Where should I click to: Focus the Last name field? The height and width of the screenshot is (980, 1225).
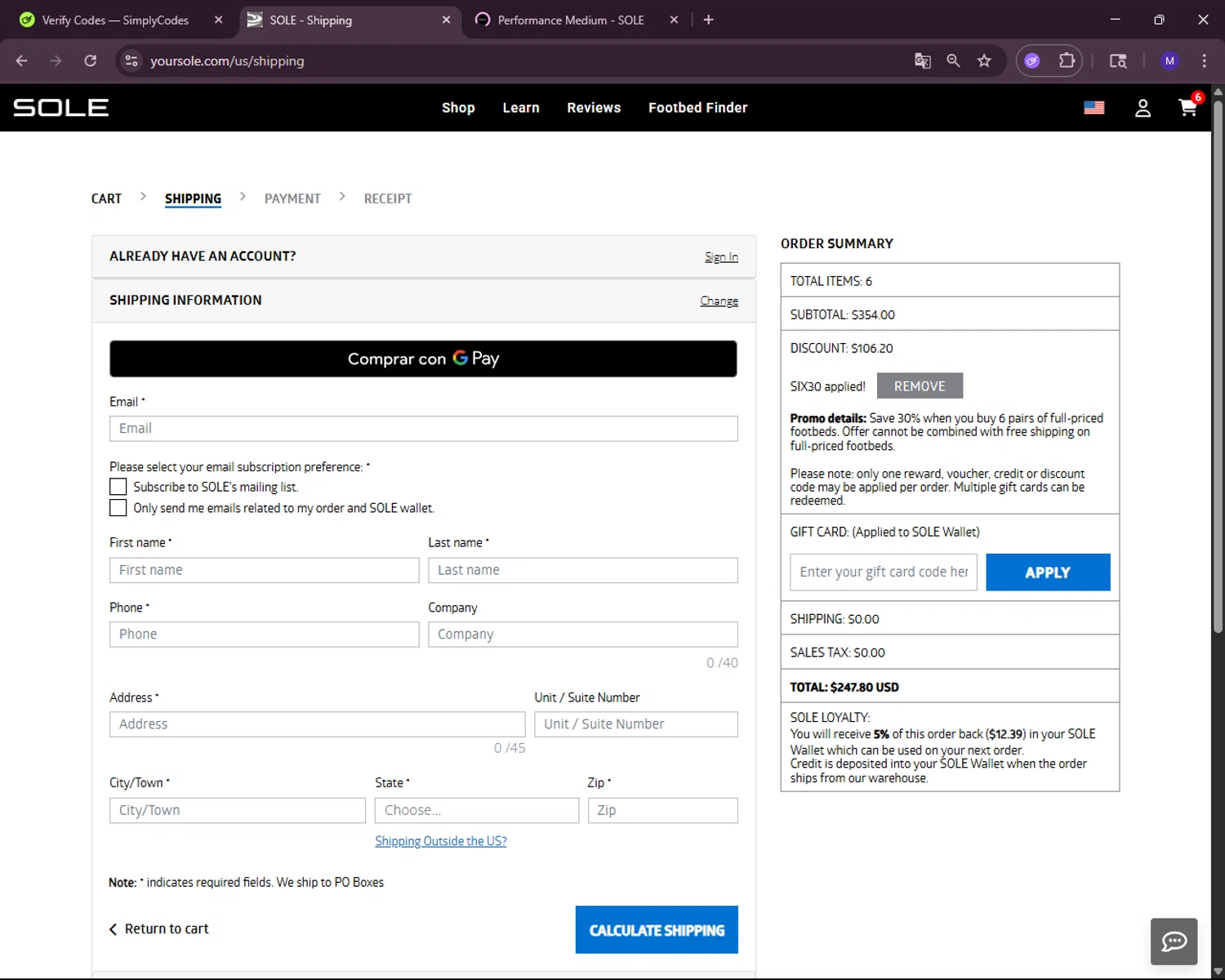click(583, 570)
